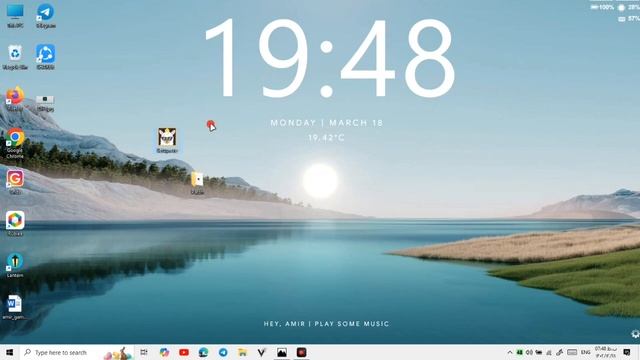Click the PLAY SOME MUSIC widget text
This screenshot has width=640, height=360.
point(352,324)
